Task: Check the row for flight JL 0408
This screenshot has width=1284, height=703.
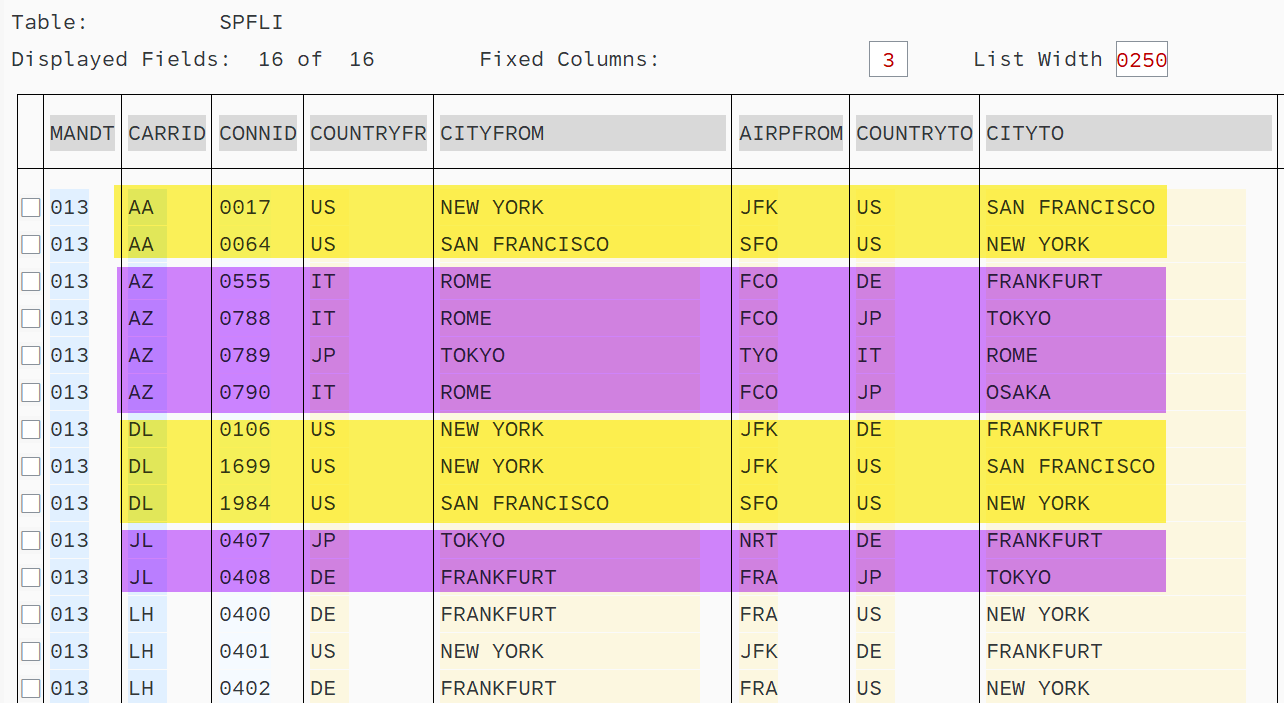Action: pyautogui.click(x=30, y=577)
